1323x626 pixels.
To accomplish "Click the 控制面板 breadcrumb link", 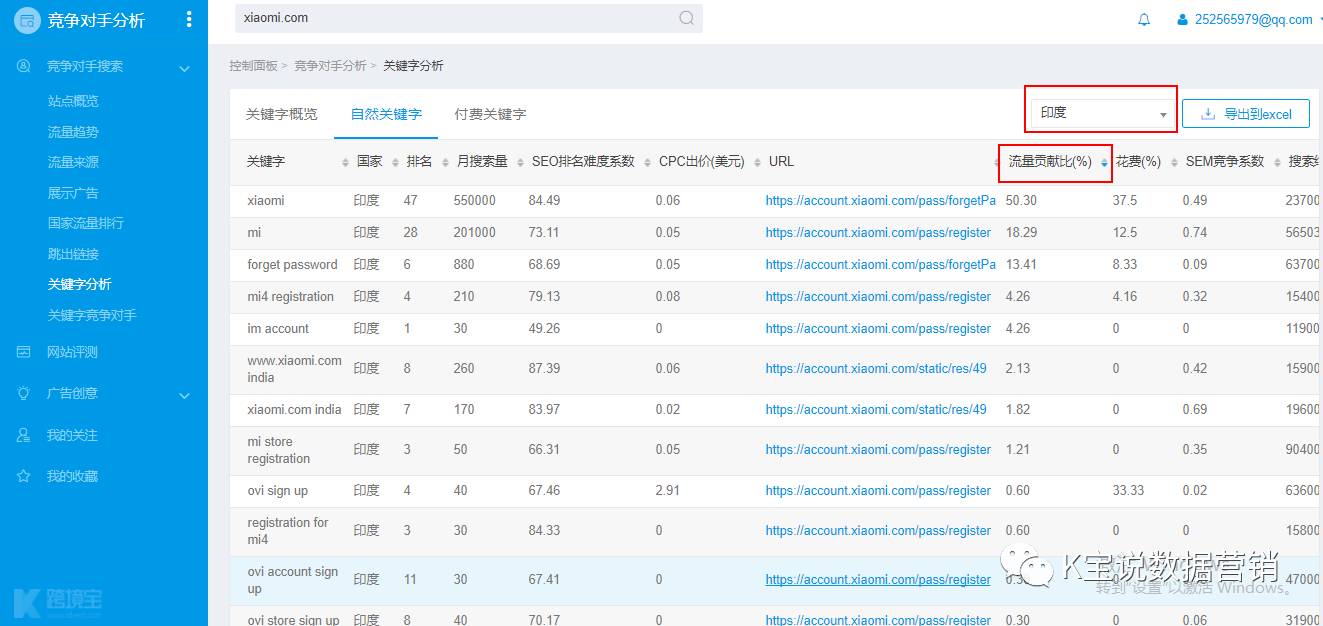I will click(x=253, y=66).
